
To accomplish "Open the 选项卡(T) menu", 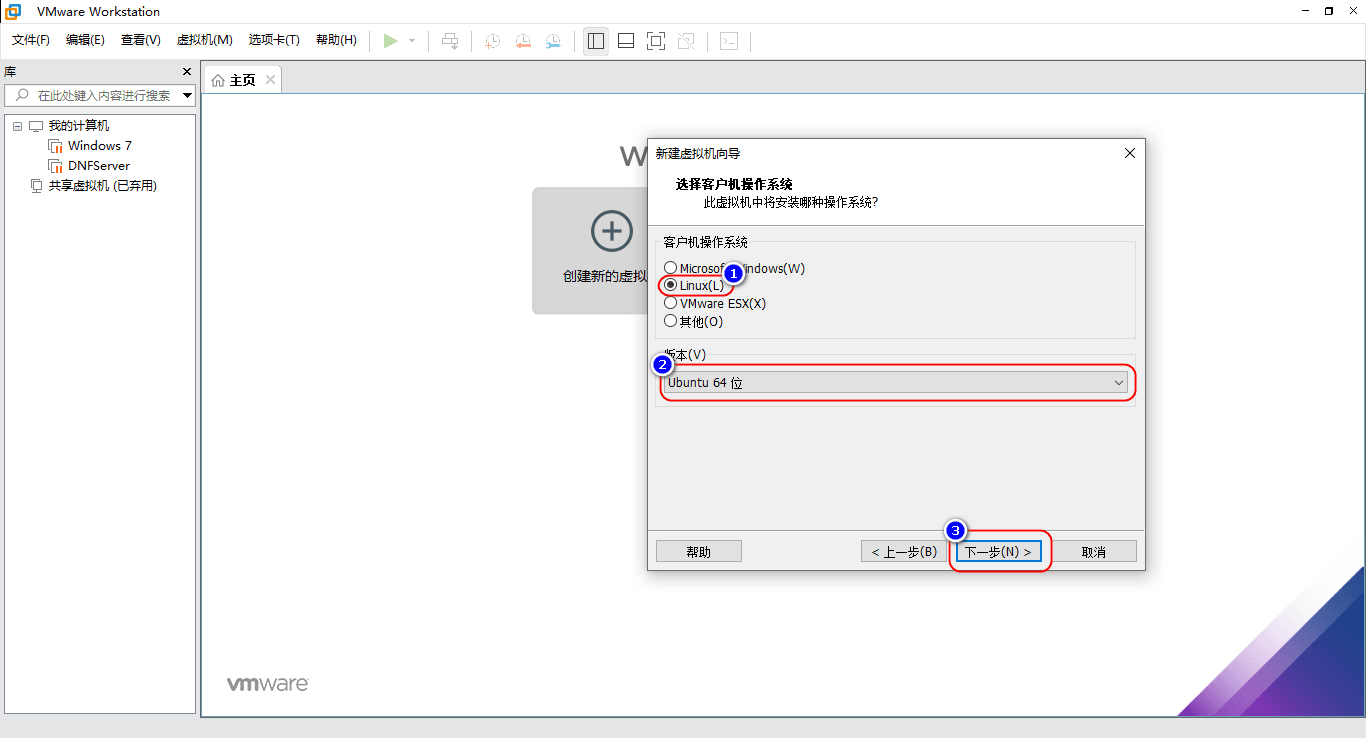I will [x=274, y=40].
